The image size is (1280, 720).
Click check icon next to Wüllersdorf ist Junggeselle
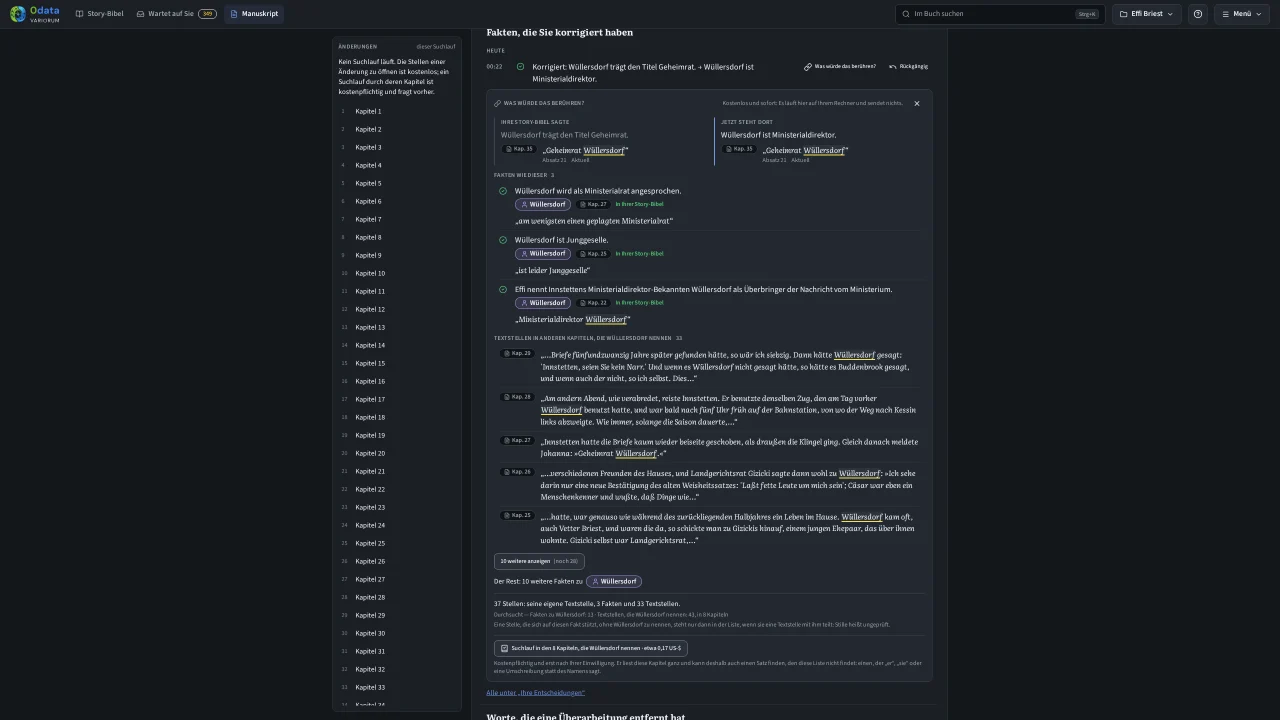[x=503, y=240]
